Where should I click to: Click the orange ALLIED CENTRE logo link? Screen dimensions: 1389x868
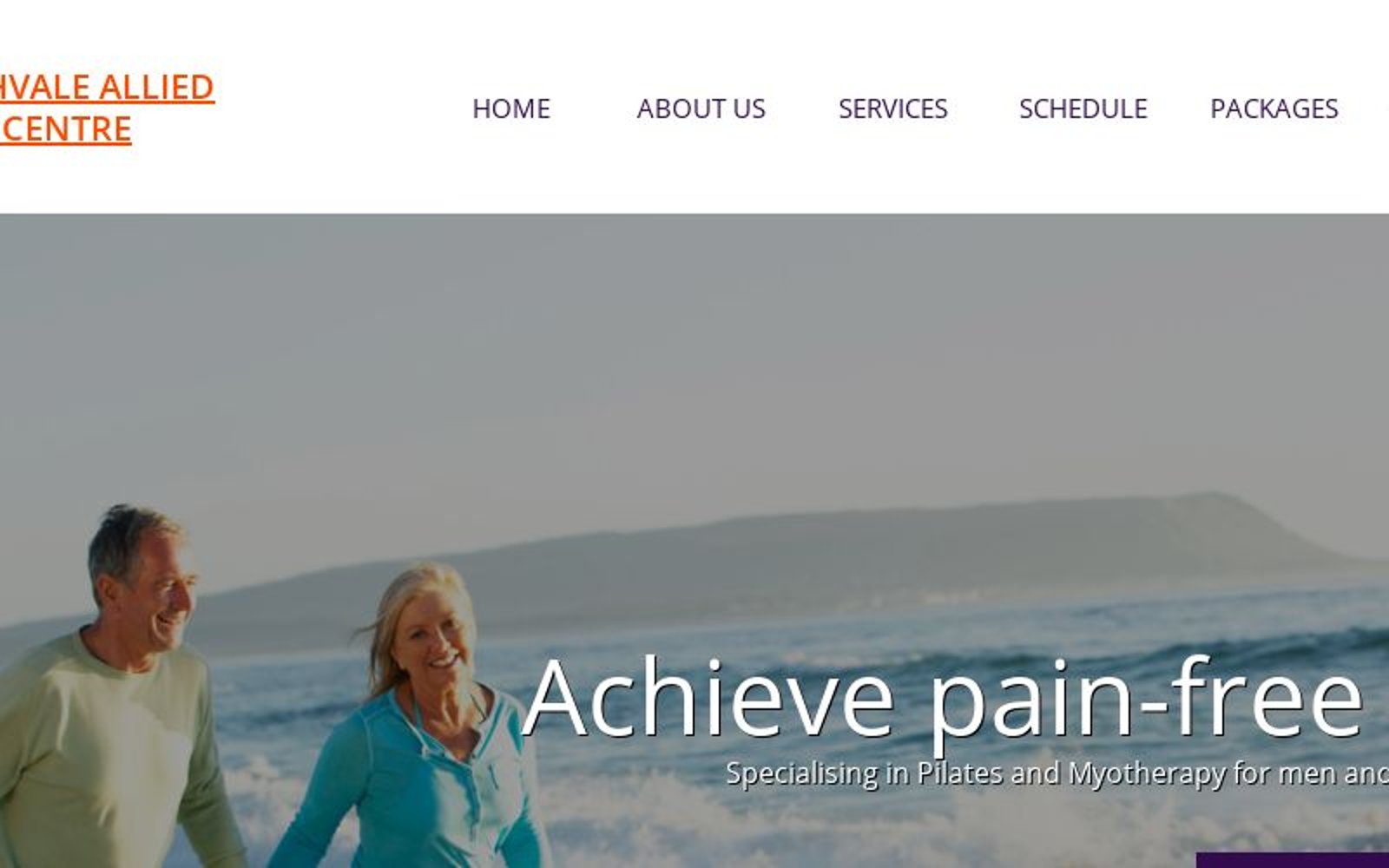[107, 108]
